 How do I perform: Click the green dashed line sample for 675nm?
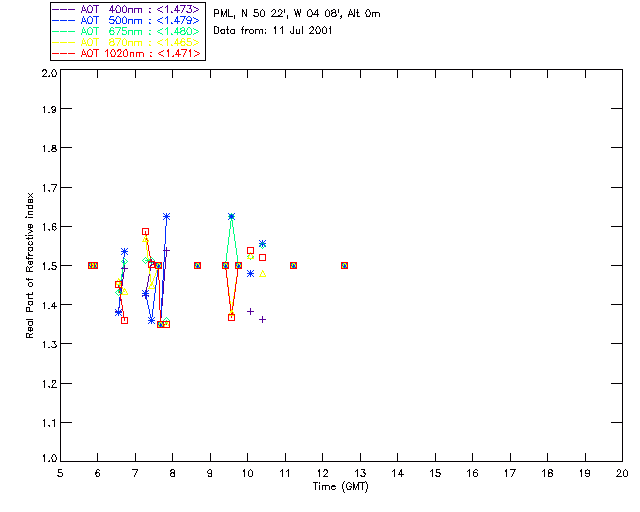coord(64,31)
